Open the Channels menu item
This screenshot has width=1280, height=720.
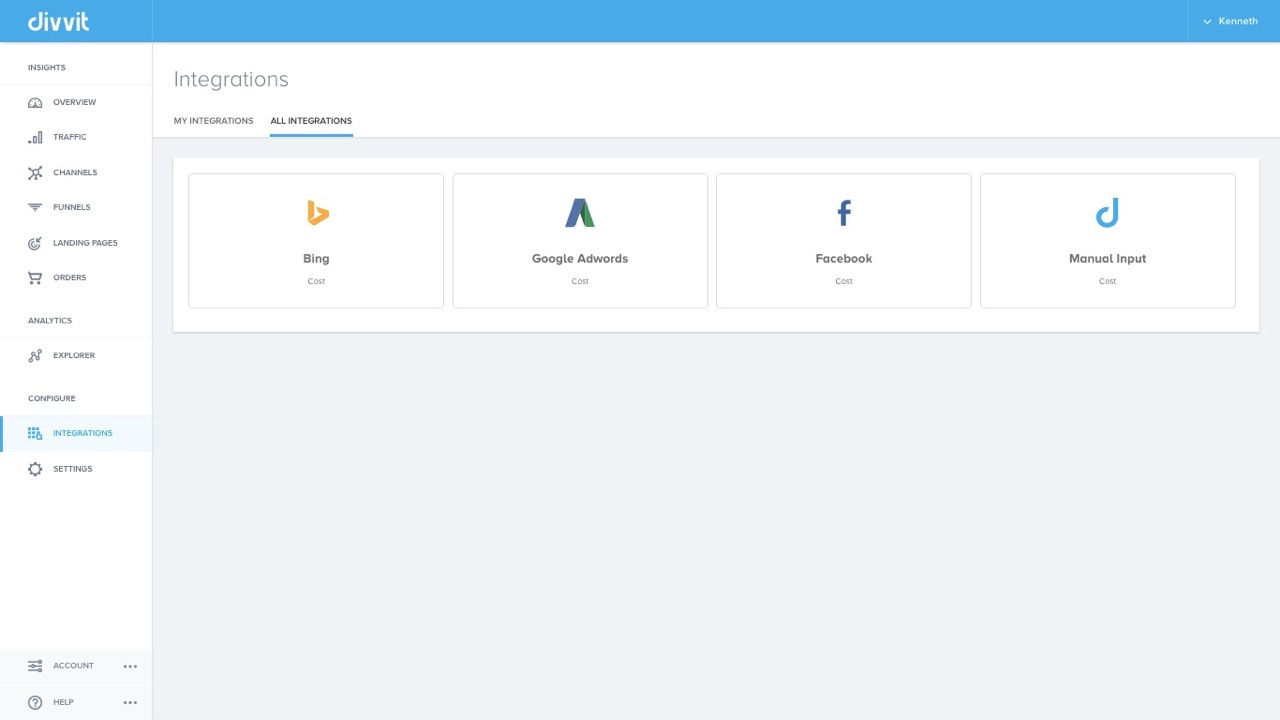click(75, 173)
